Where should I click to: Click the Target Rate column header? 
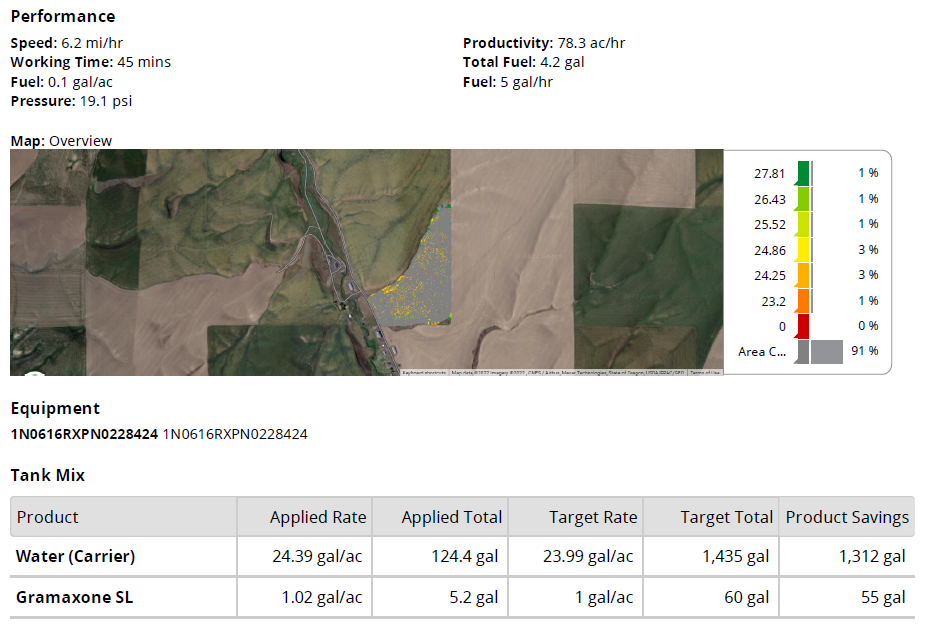coord(576,517)
